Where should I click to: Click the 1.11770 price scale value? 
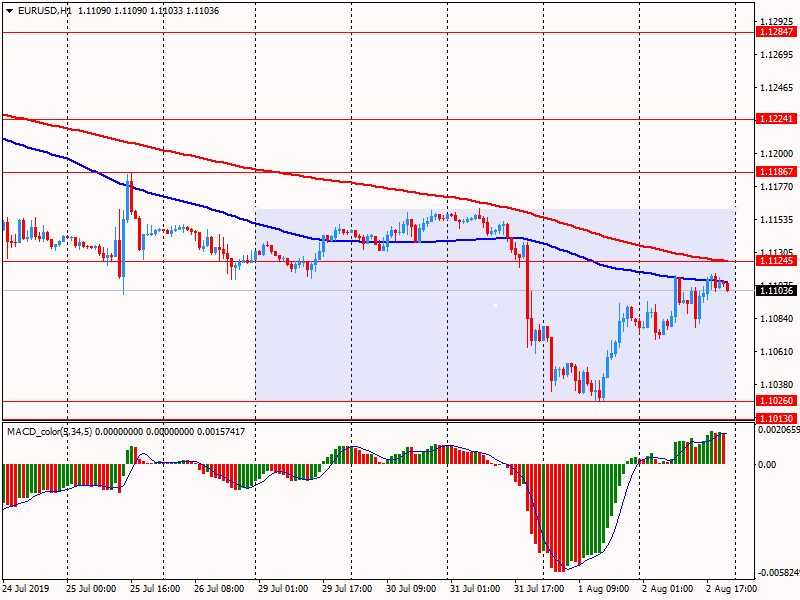(x=777, y=187)
